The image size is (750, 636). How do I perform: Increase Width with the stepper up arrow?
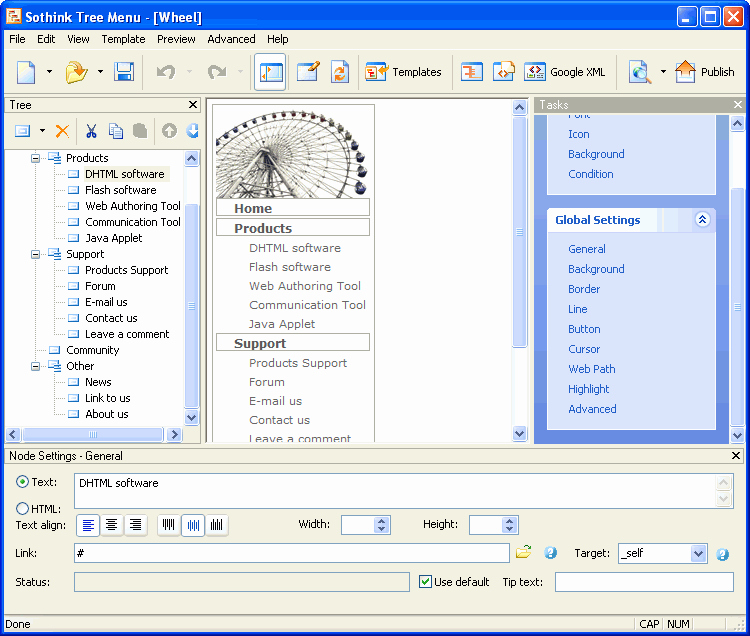pyautogui.click(x=381, y=521)
